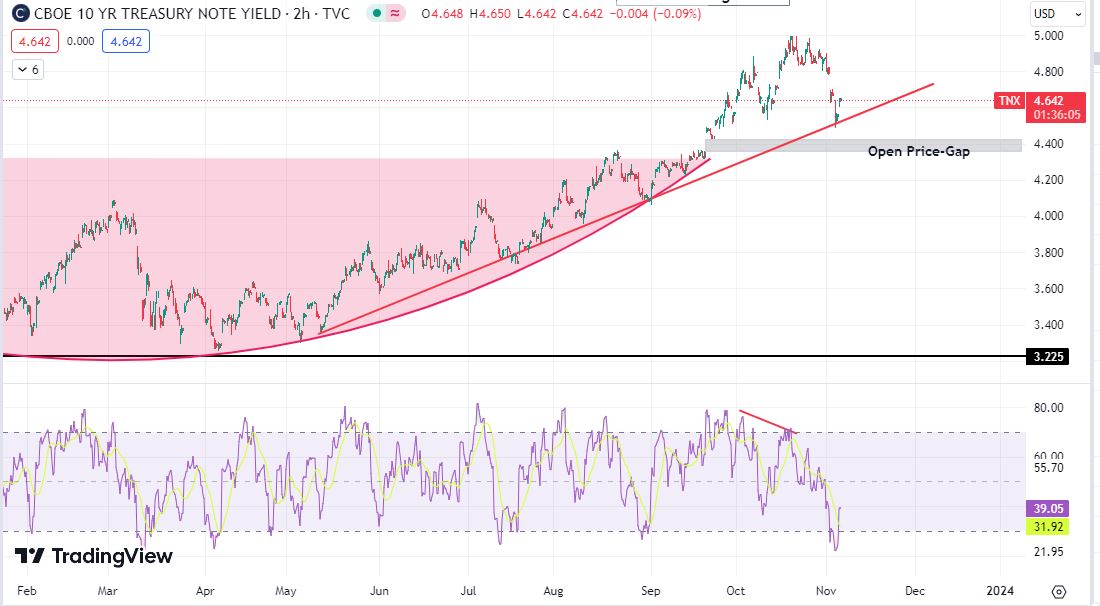Image resolution: width=1100 pixels, height=606 pixels.
Task: Click the Feb label on time axis
Action: [27, 591]
